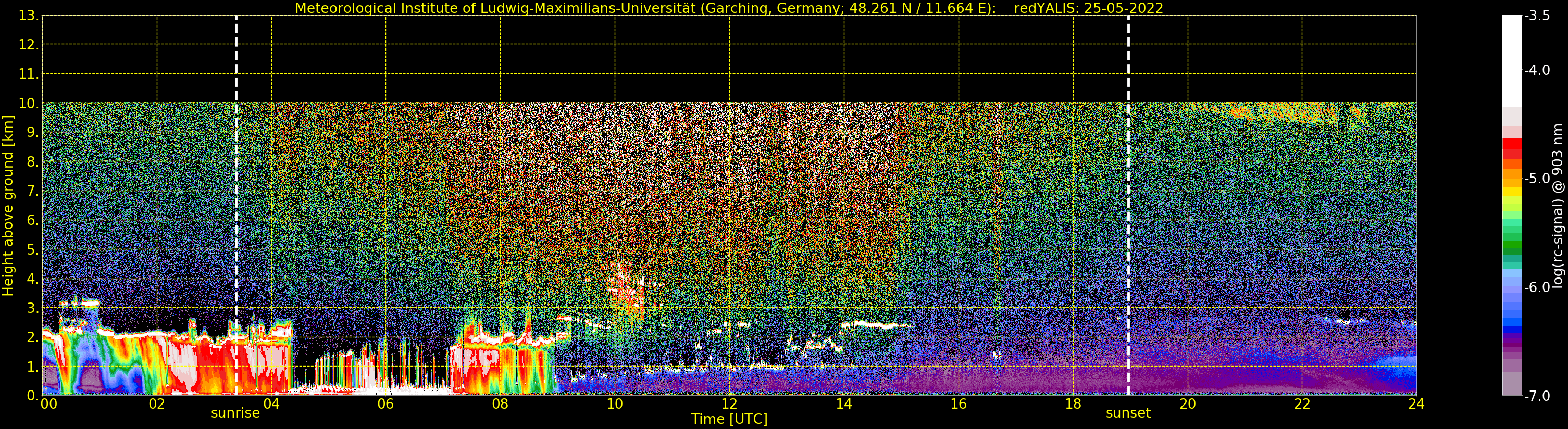Click the 'Height above ground [km]' y-axis label
Image resolution: width=1568 pixels, height=429 pixels.
click(x=7, y=206)
